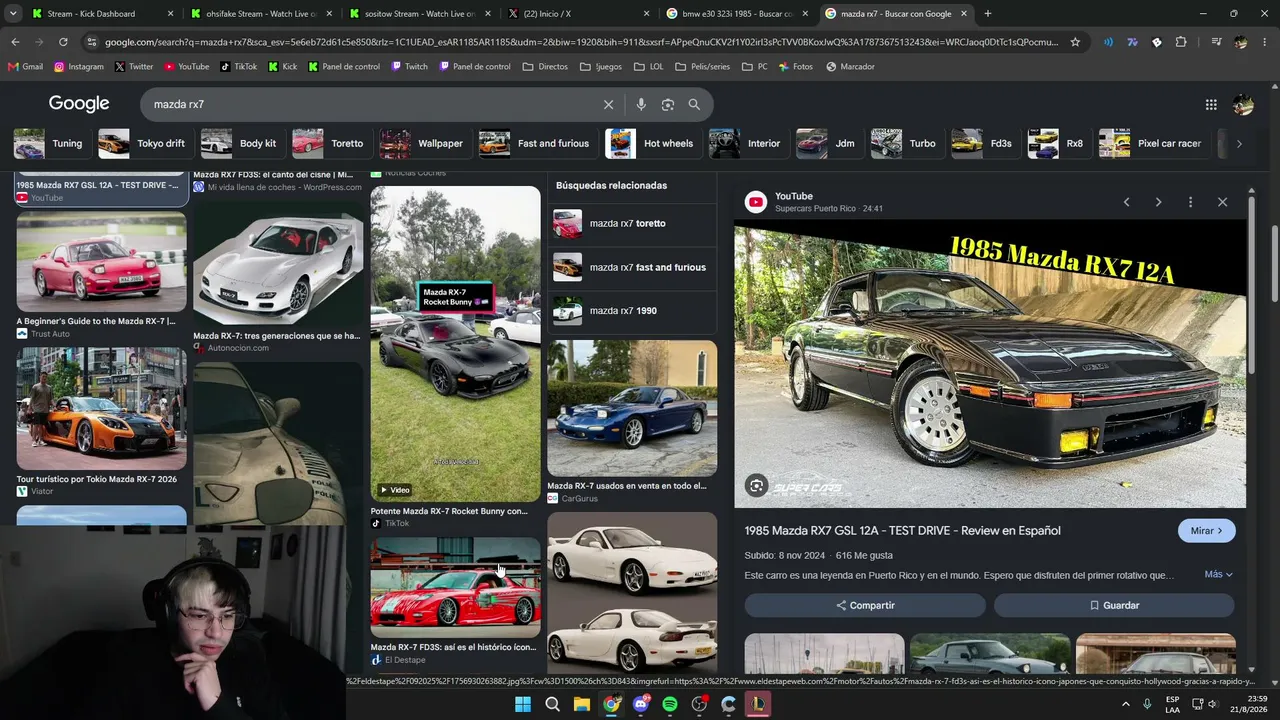Screen dimensions: 1280x720
Task: Click the Mirar button for the video
Action: (1206, 531)
